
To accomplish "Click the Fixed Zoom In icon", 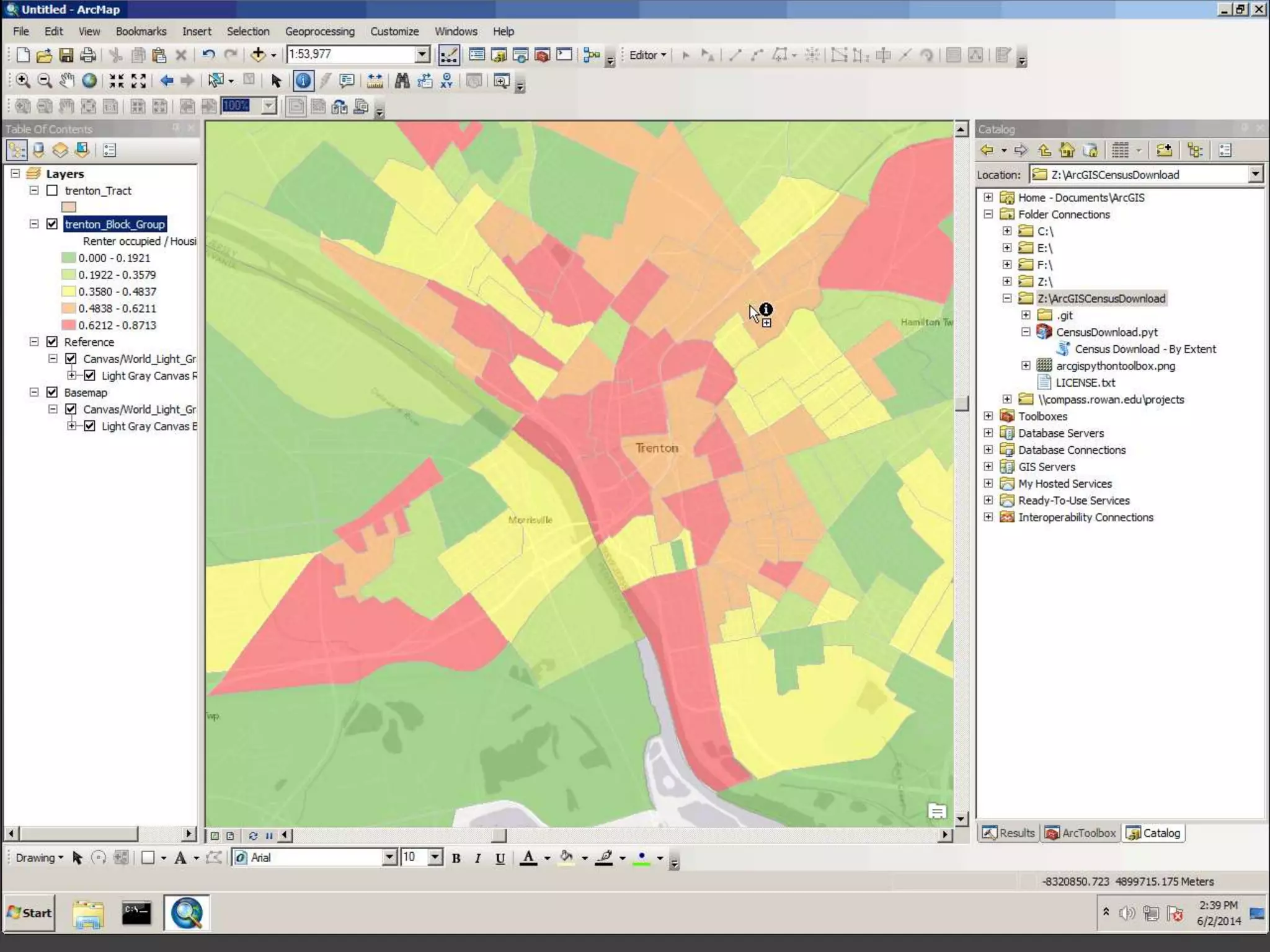I will (x=116, y=81).
